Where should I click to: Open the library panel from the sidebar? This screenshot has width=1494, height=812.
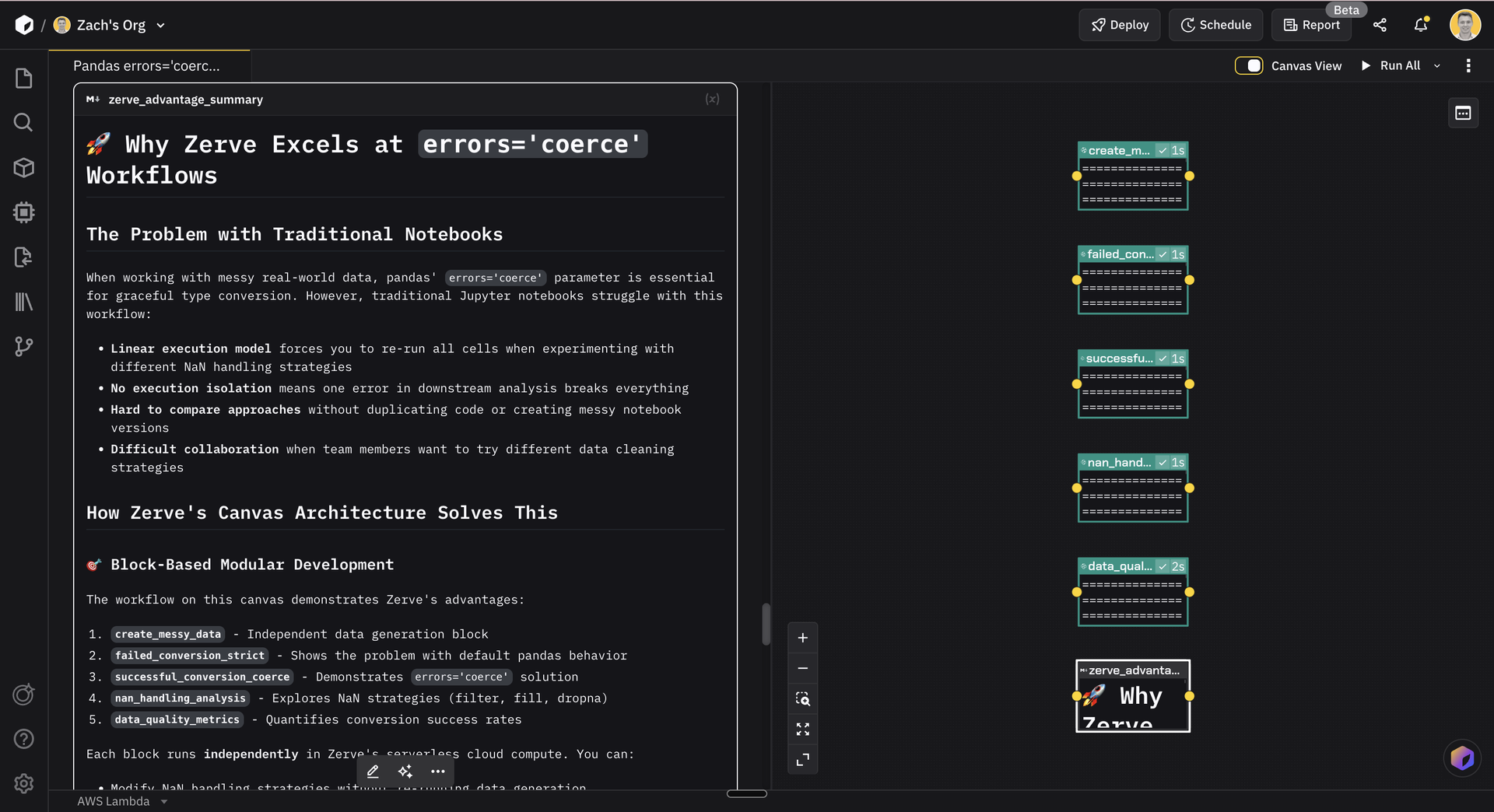[23, 302]
